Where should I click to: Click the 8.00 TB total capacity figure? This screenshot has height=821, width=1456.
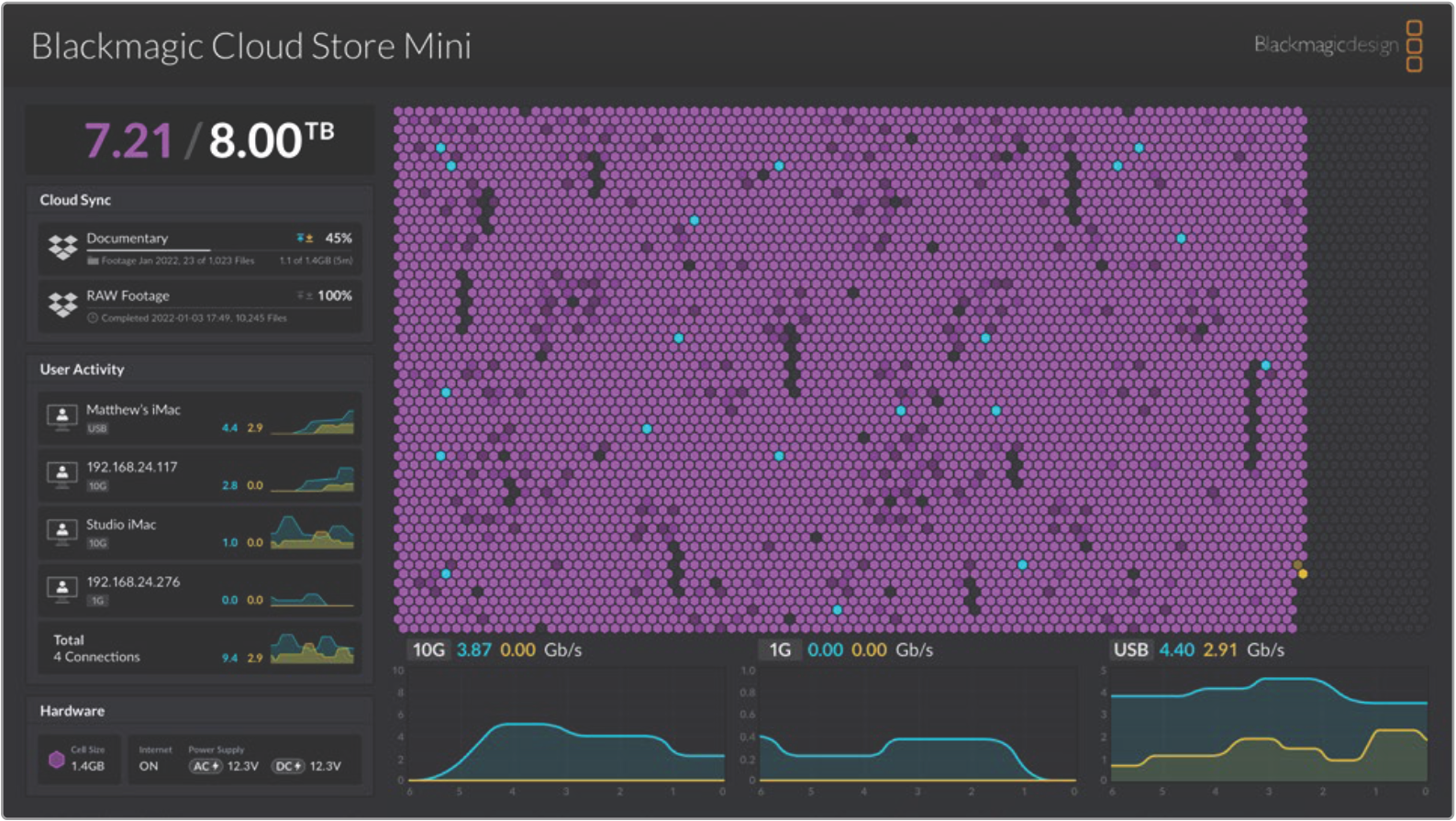click(x=272, y=140)
